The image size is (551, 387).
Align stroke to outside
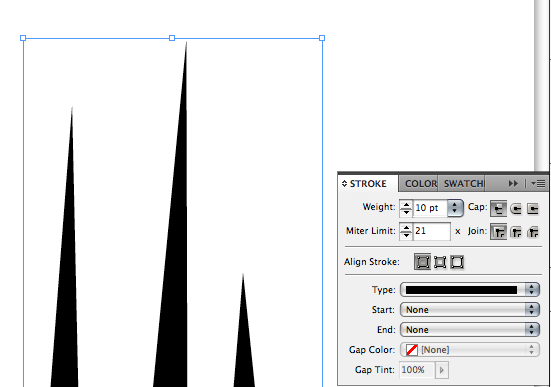[457, 262]
